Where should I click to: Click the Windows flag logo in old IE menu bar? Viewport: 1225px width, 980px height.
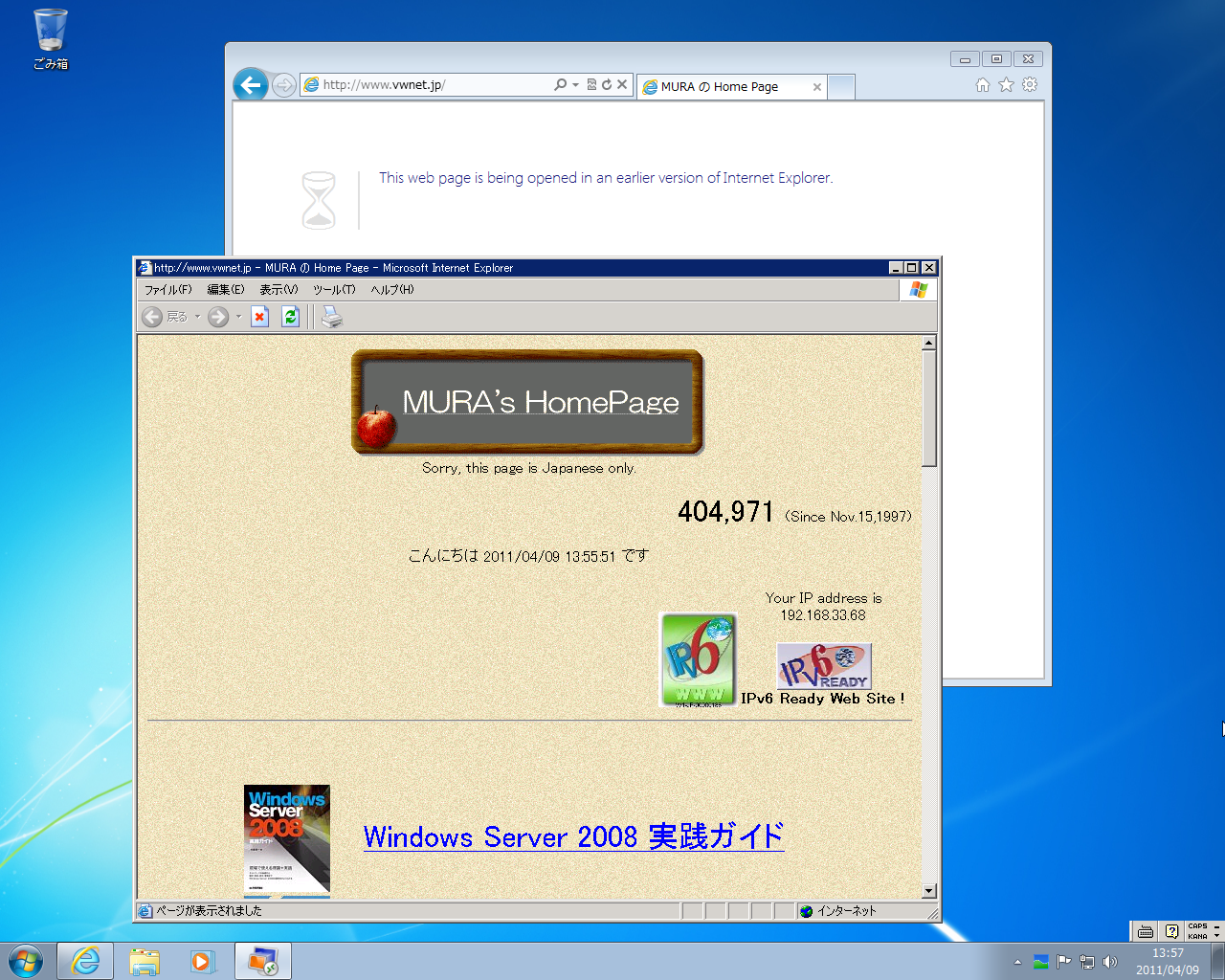point(919,290)
